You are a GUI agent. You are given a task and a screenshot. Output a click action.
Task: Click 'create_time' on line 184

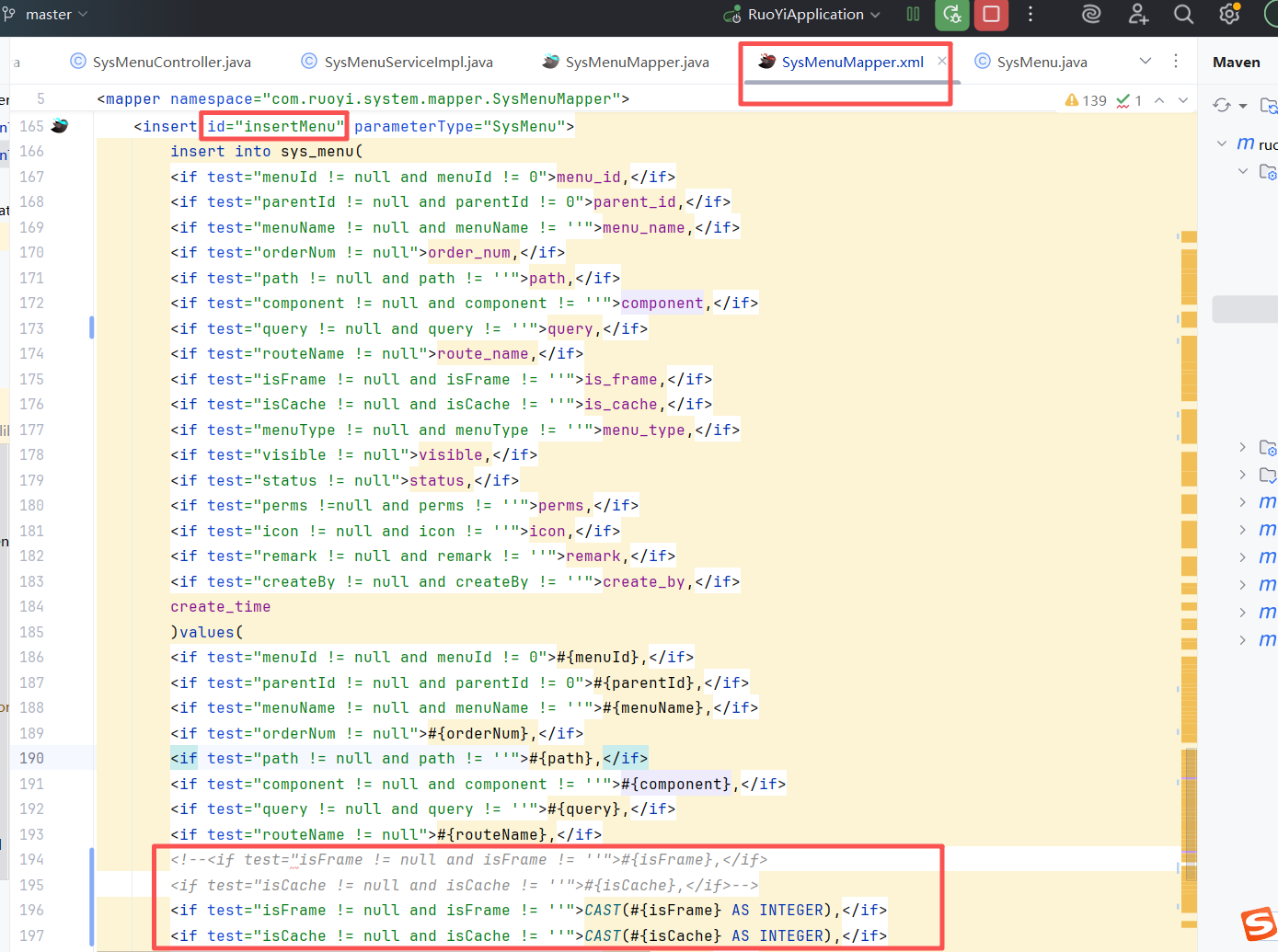pos(221,606)
